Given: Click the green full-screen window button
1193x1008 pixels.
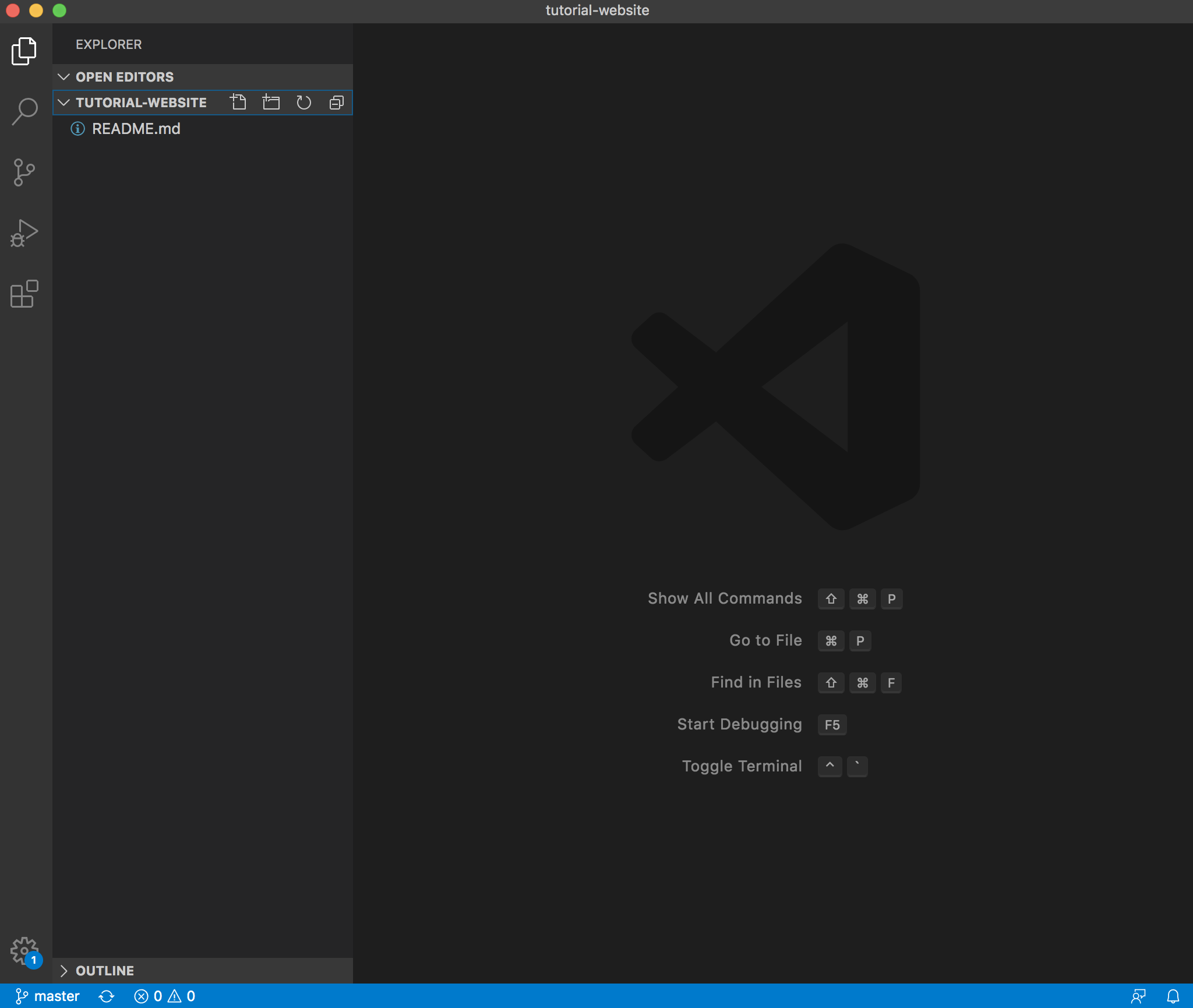Looking at the screenshot, I should [x=59, y=10].
